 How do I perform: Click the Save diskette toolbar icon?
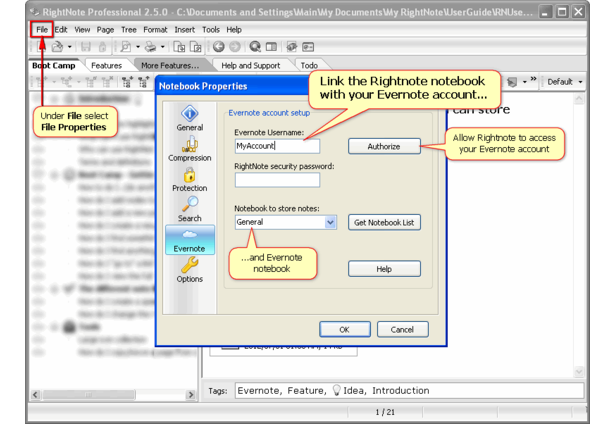pos(86,47)
